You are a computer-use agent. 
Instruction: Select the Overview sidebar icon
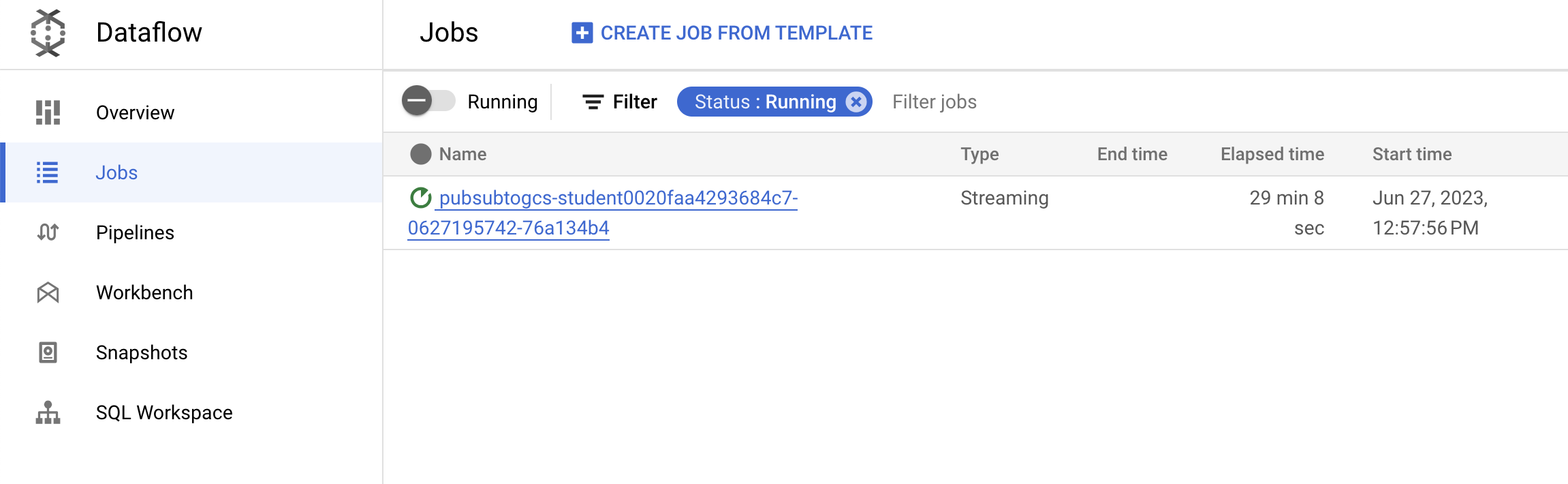(x=46, y=112)
